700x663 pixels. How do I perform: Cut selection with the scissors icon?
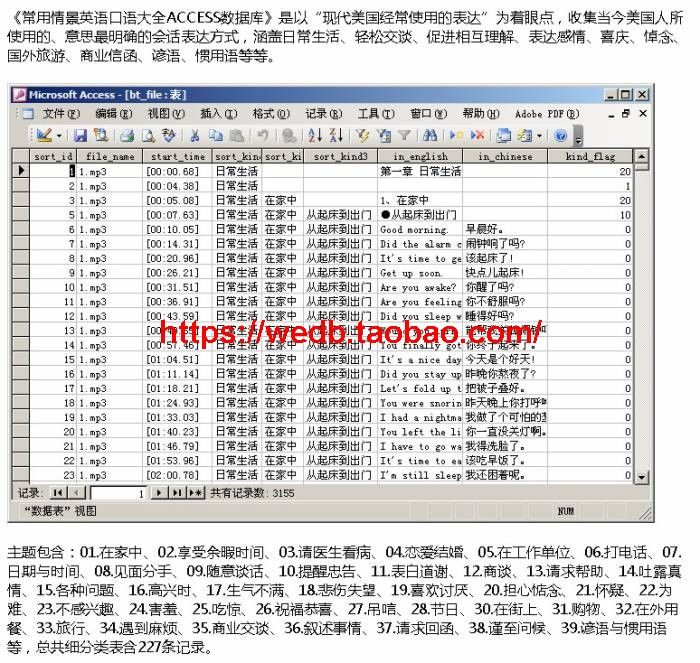(195, 135)
